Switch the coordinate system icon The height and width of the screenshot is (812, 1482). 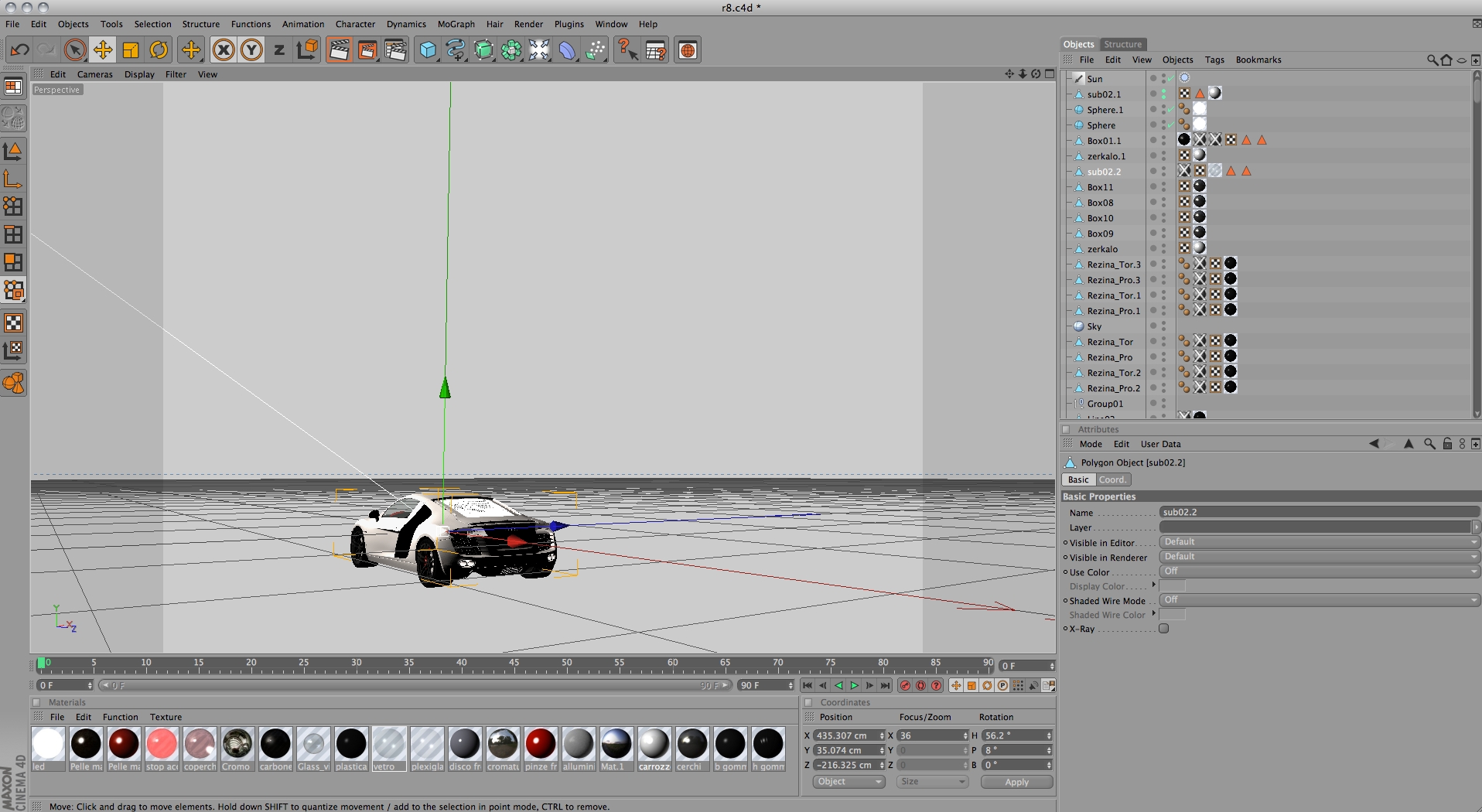307,50
